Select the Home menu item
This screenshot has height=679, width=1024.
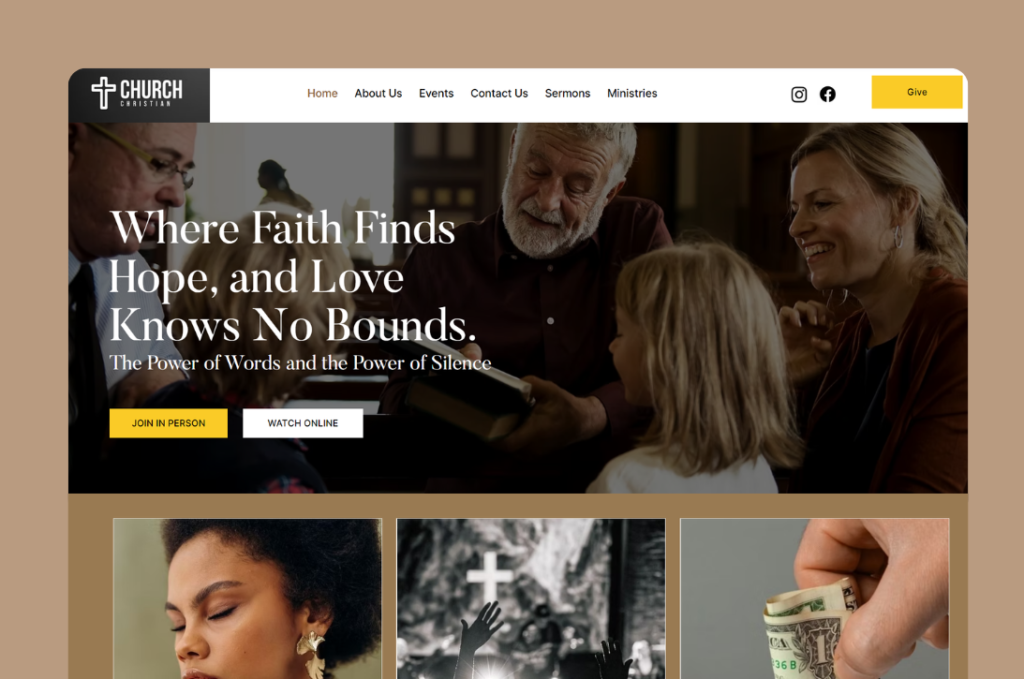[322, 93]
